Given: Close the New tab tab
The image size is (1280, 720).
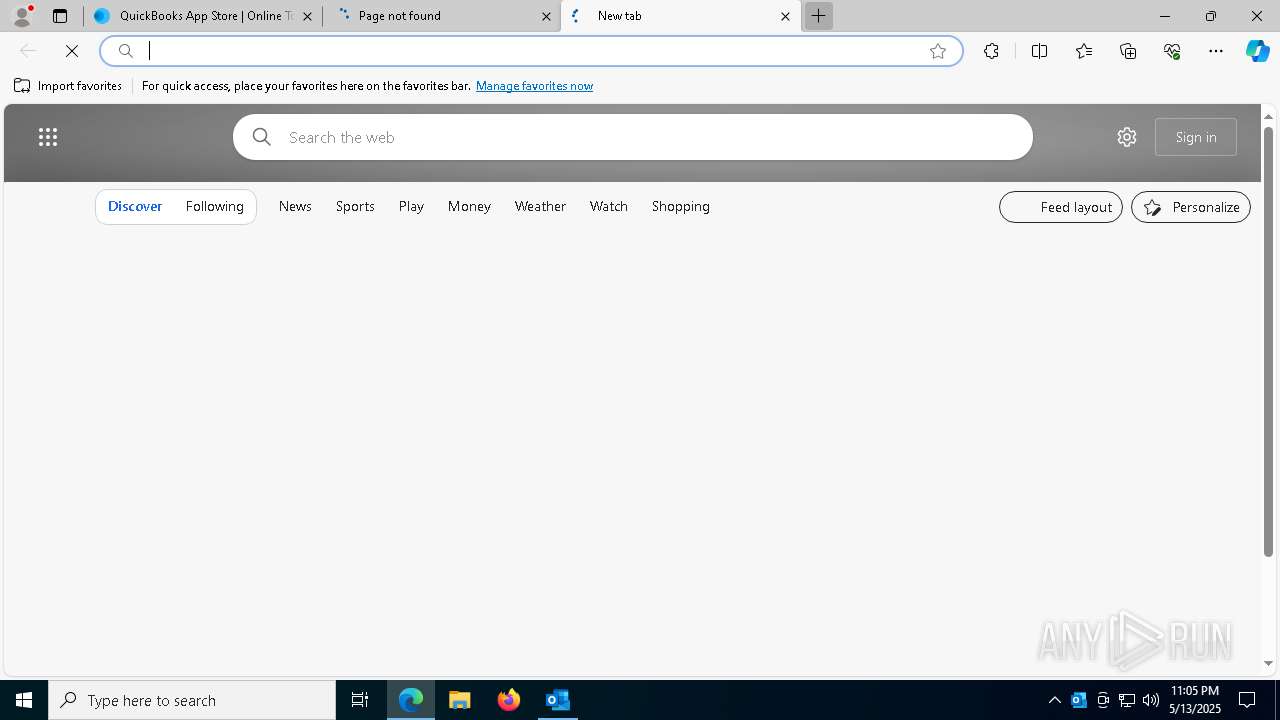Looking at the screenshot, I should 785,16.
